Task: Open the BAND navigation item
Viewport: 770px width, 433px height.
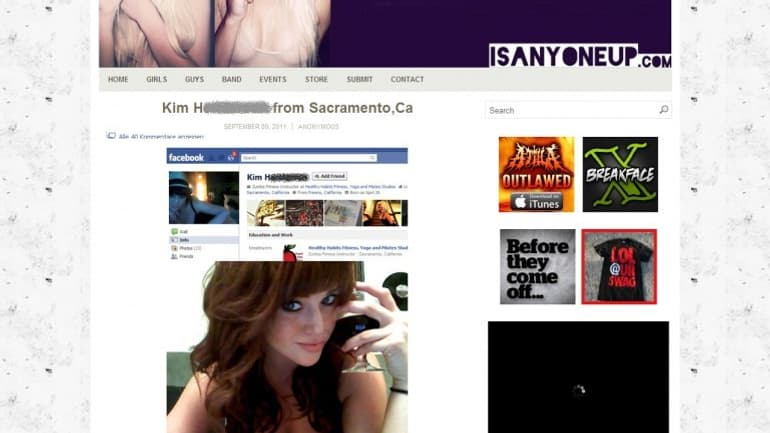Action: coord(231,79)
